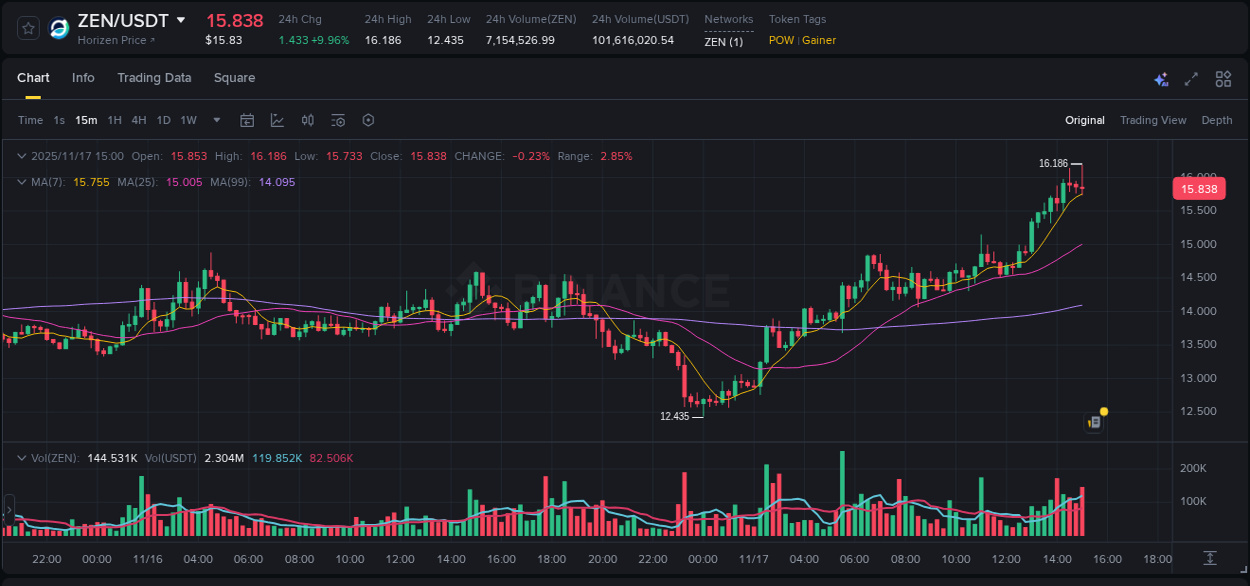Open the POW token tag link
This screenshot has height=586, width=1250.
[x=780, y=40]
